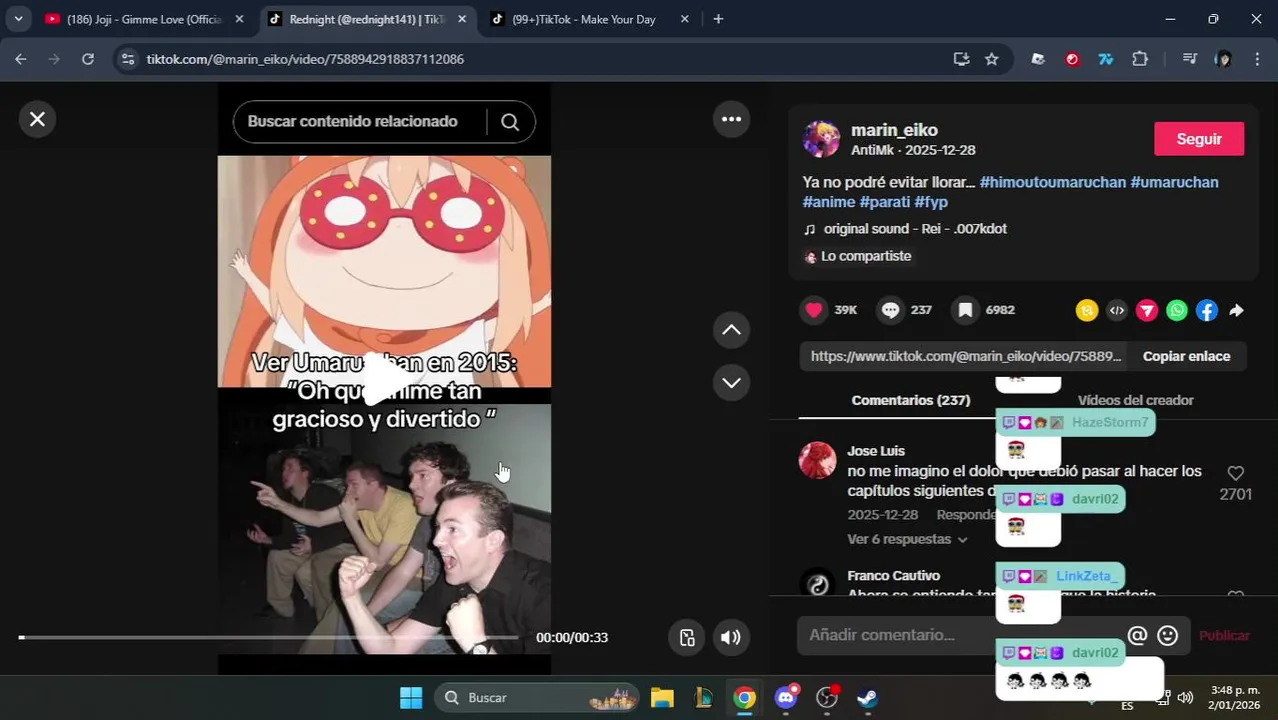Focus the Añadir comentario input field

960,635
